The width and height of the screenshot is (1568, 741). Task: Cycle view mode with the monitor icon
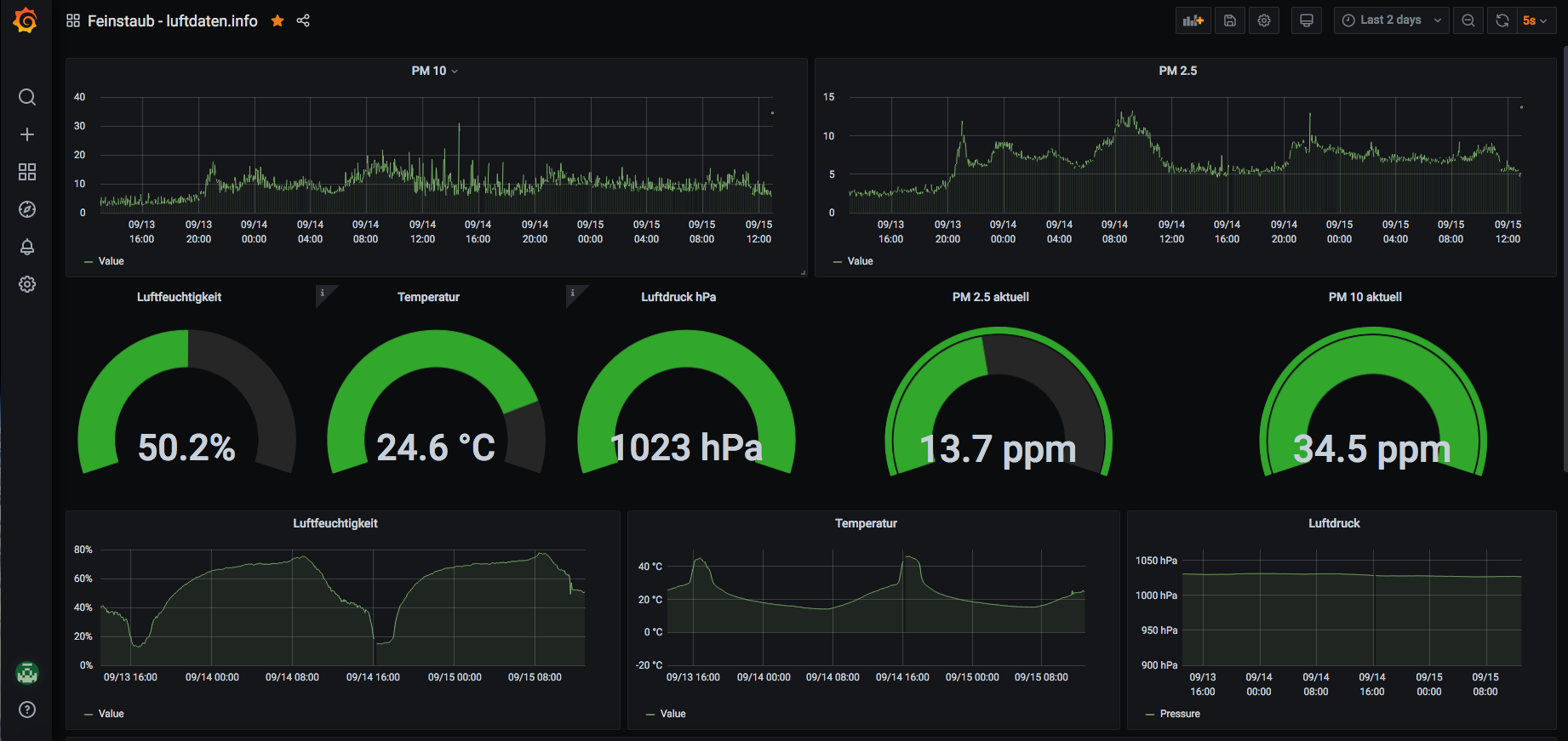click(1307, 20)
